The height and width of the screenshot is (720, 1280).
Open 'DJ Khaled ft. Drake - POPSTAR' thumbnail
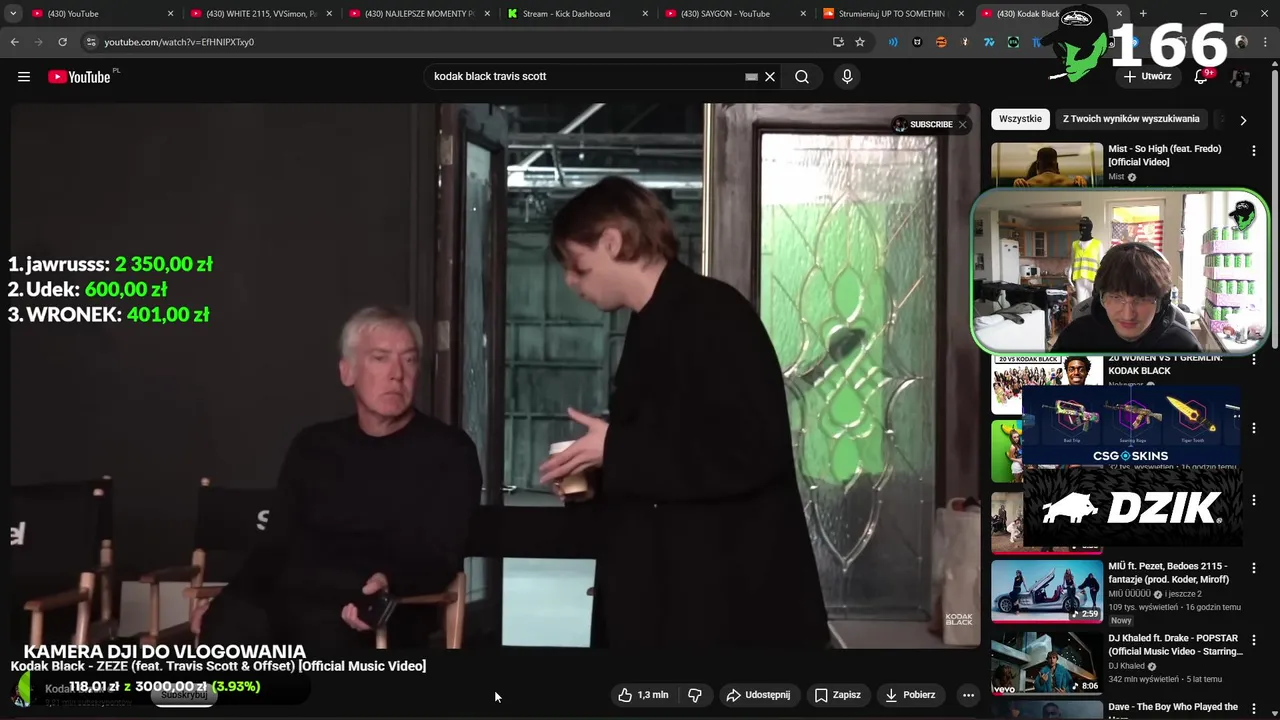pos(1047,663)
